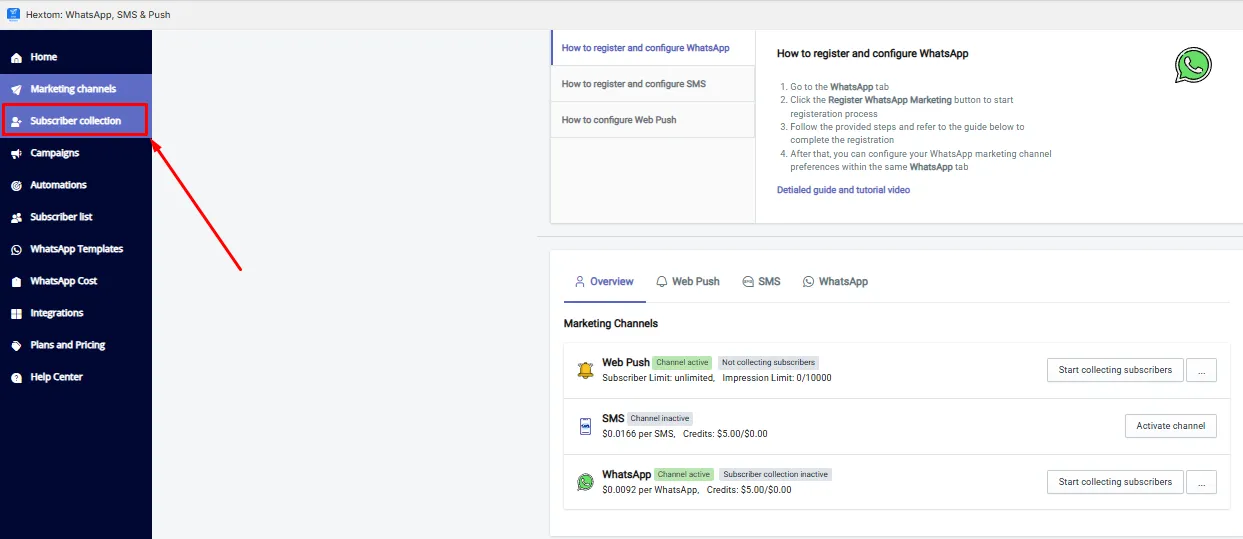Select the Overview tab
1243x539 pixels.
click(x=604, y=282)
